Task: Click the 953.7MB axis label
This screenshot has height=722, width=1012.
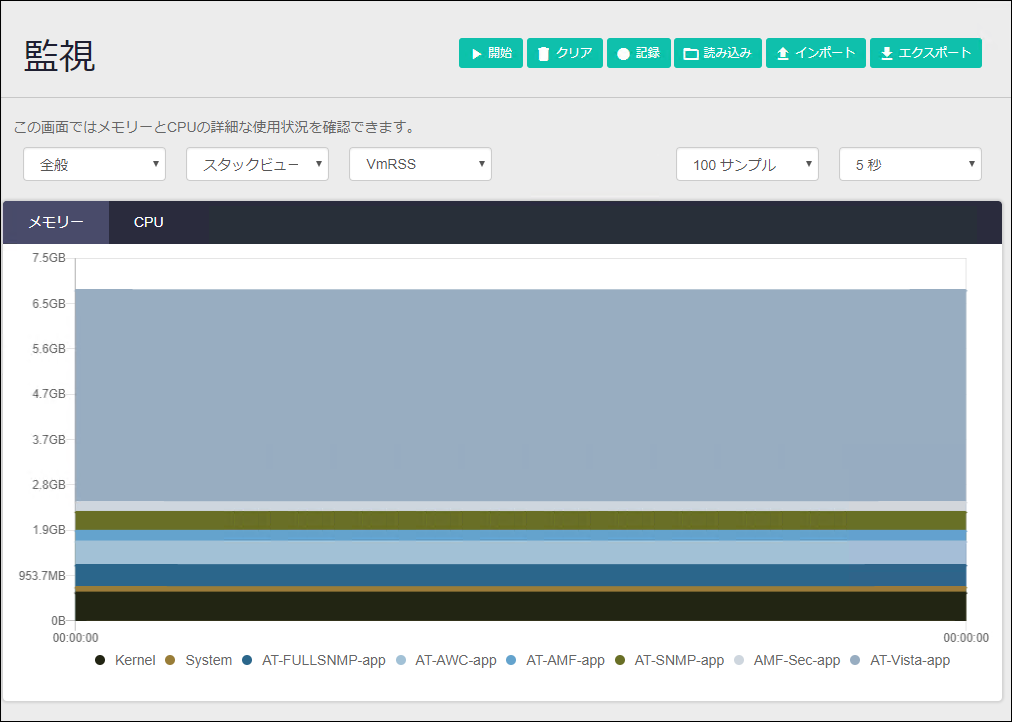Action: 42,575
